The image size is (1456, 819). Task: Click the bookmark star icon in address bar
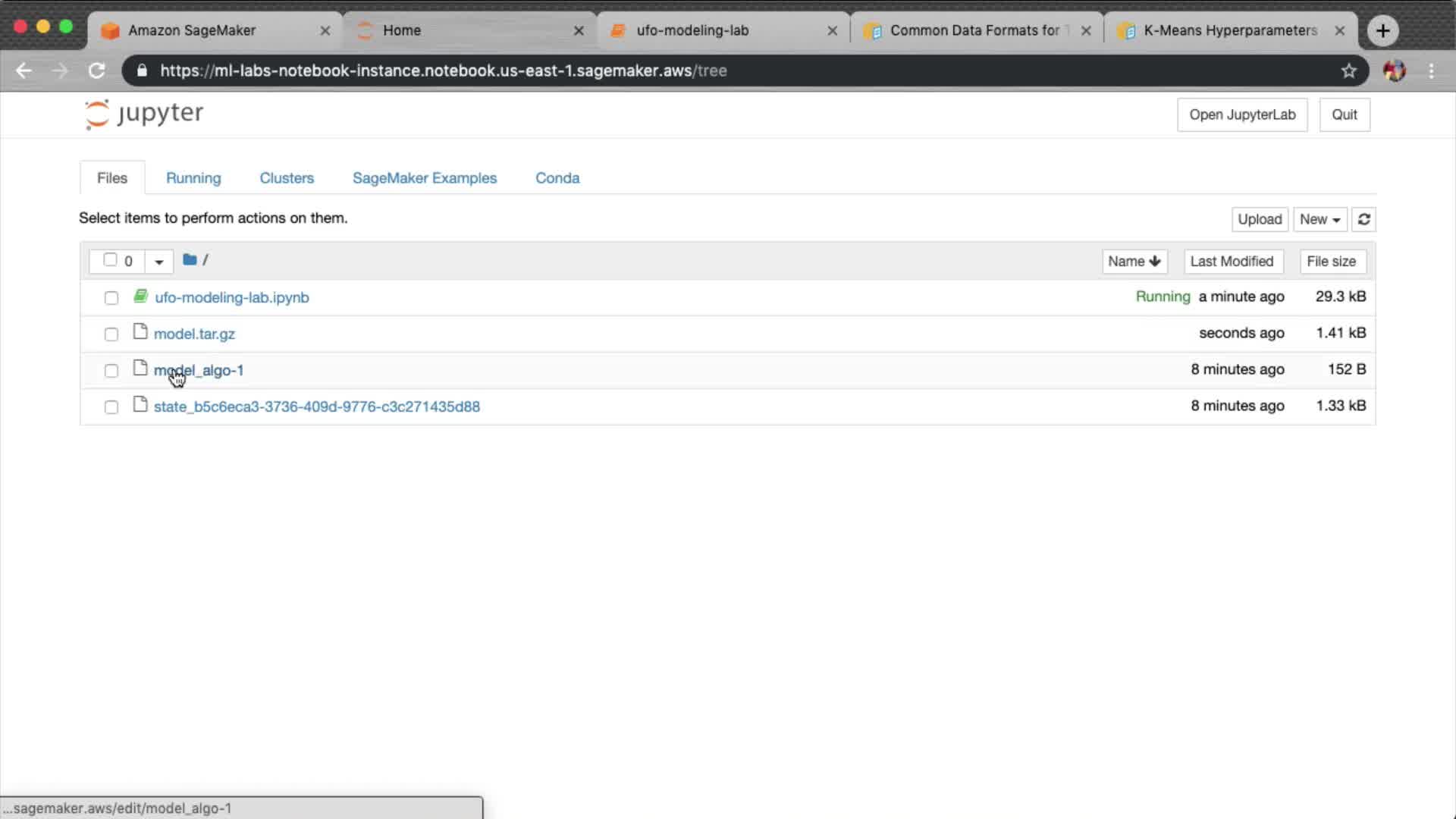[1348, 71]
